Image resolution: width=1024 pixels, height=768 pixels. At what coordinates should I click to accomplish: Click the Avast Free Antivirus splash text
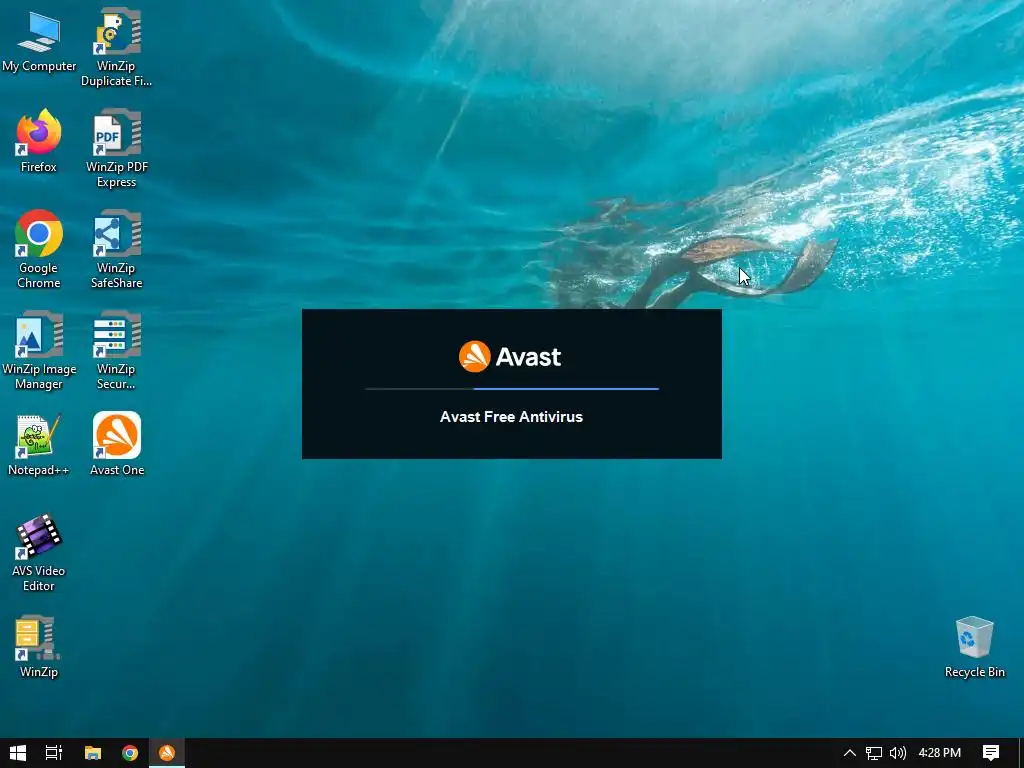(511, 417)
